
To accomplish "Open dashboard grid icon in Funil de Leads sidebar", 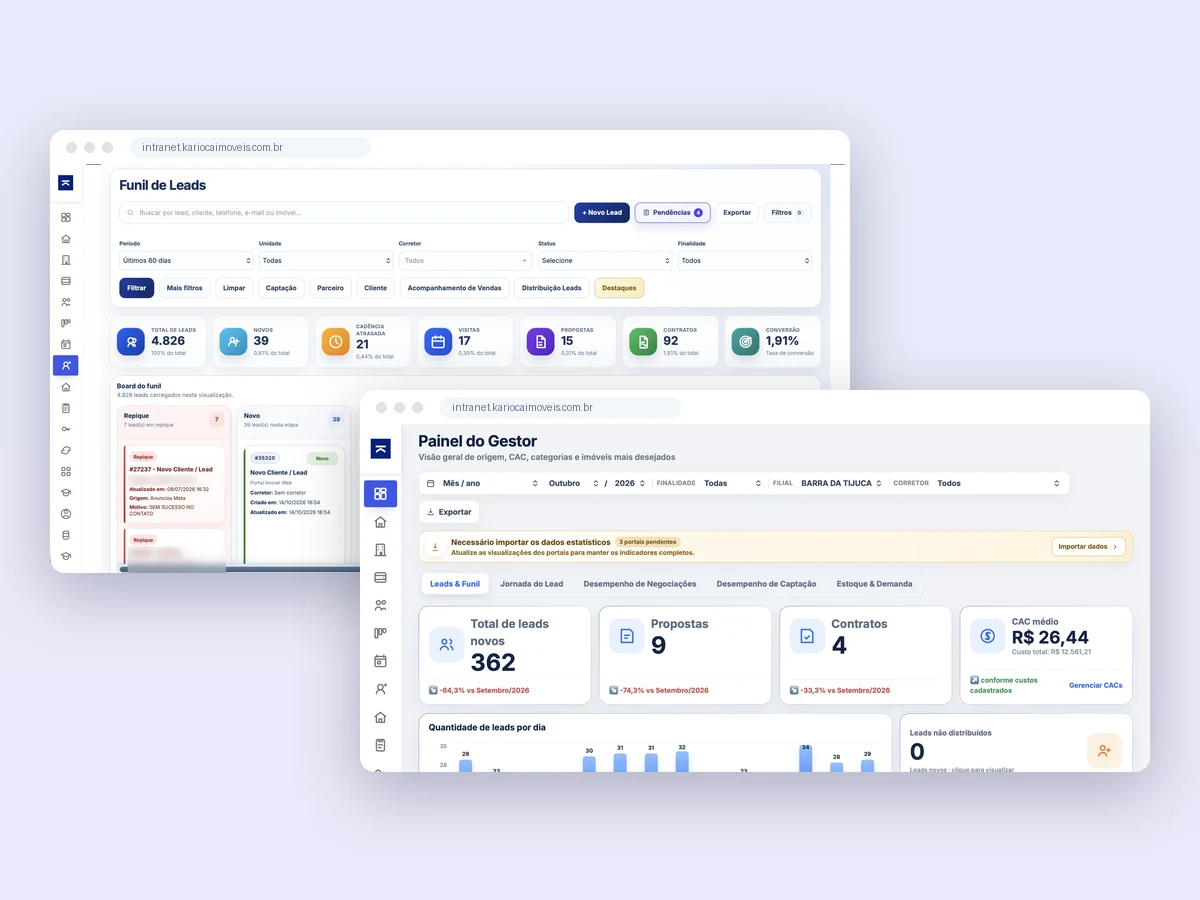I will 66,217.
